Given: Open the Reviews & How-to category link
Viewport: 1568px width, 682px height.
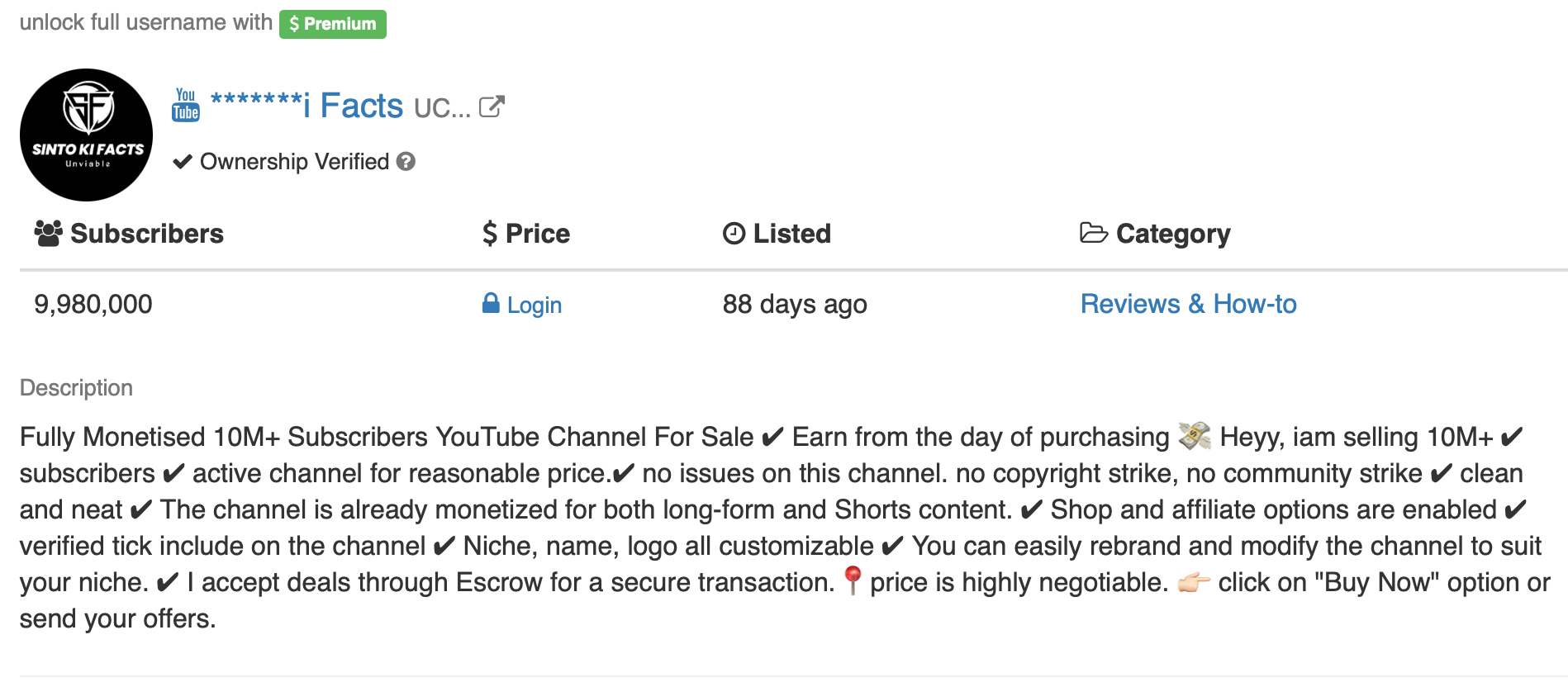Looking at the screenshot, I should (1188, 304).
